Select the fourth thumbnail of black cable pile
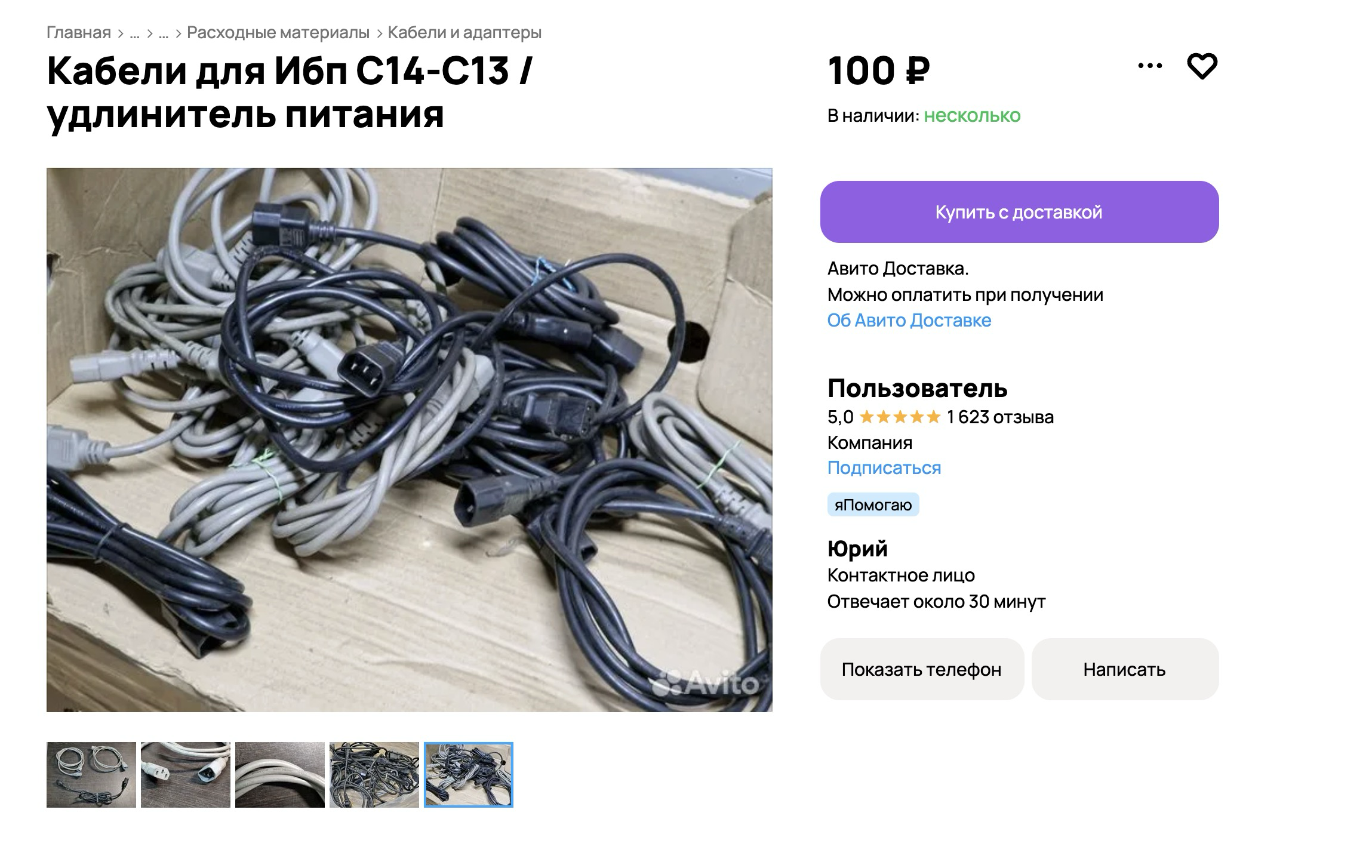 coord(374,775)
